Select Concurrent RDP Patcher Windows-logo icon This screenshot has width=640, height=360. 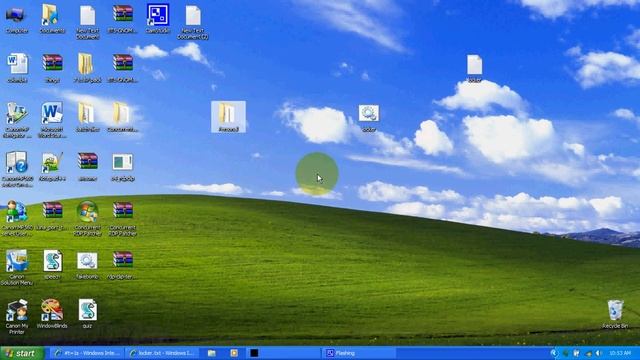87,218
